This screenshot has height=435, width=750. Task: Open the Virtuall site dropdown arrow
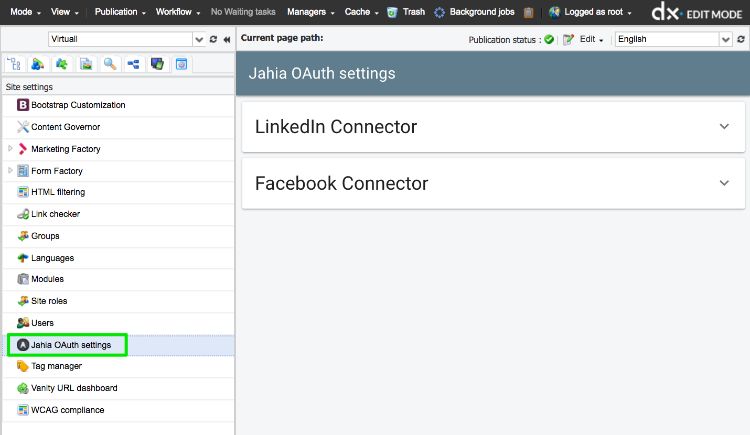click(x=199, y=39)
